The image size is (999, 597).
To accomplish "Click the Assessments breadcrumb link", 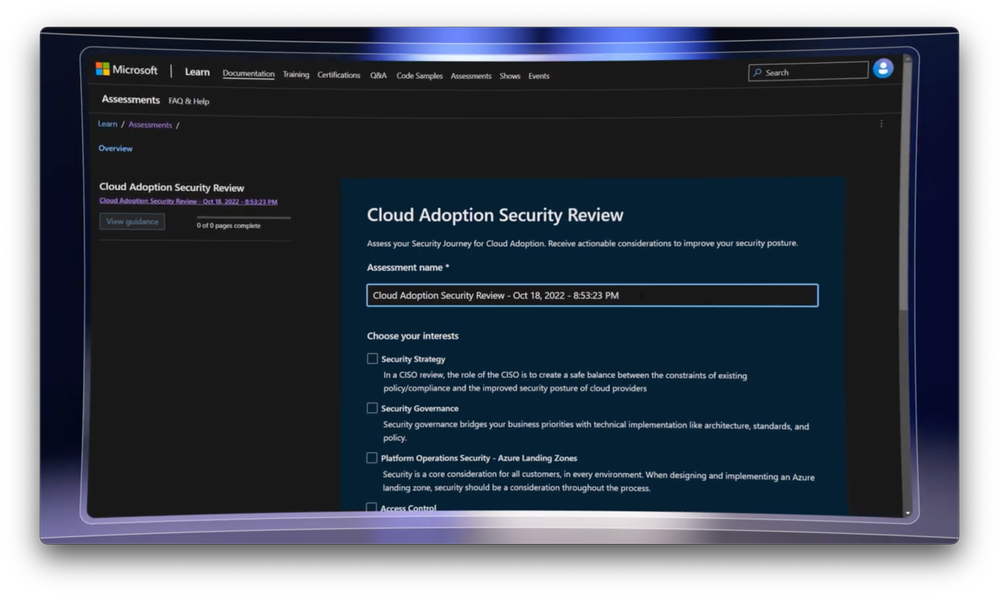I will [x=150, y=125].
